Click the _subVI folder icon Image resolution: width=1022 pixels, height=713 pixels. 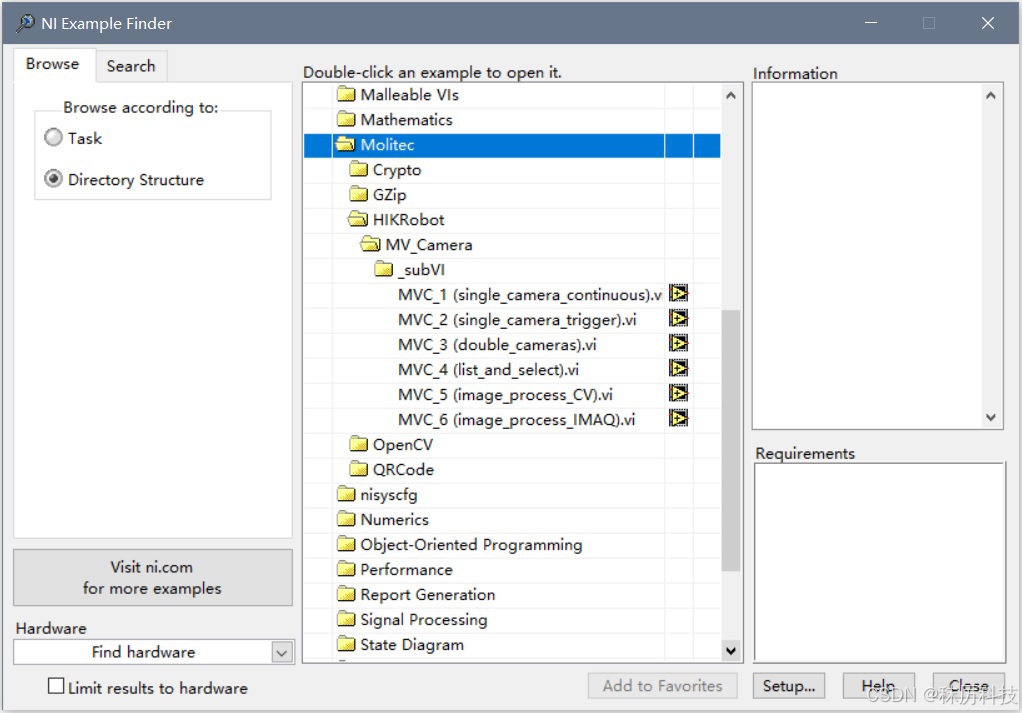[x=384, y=270]
